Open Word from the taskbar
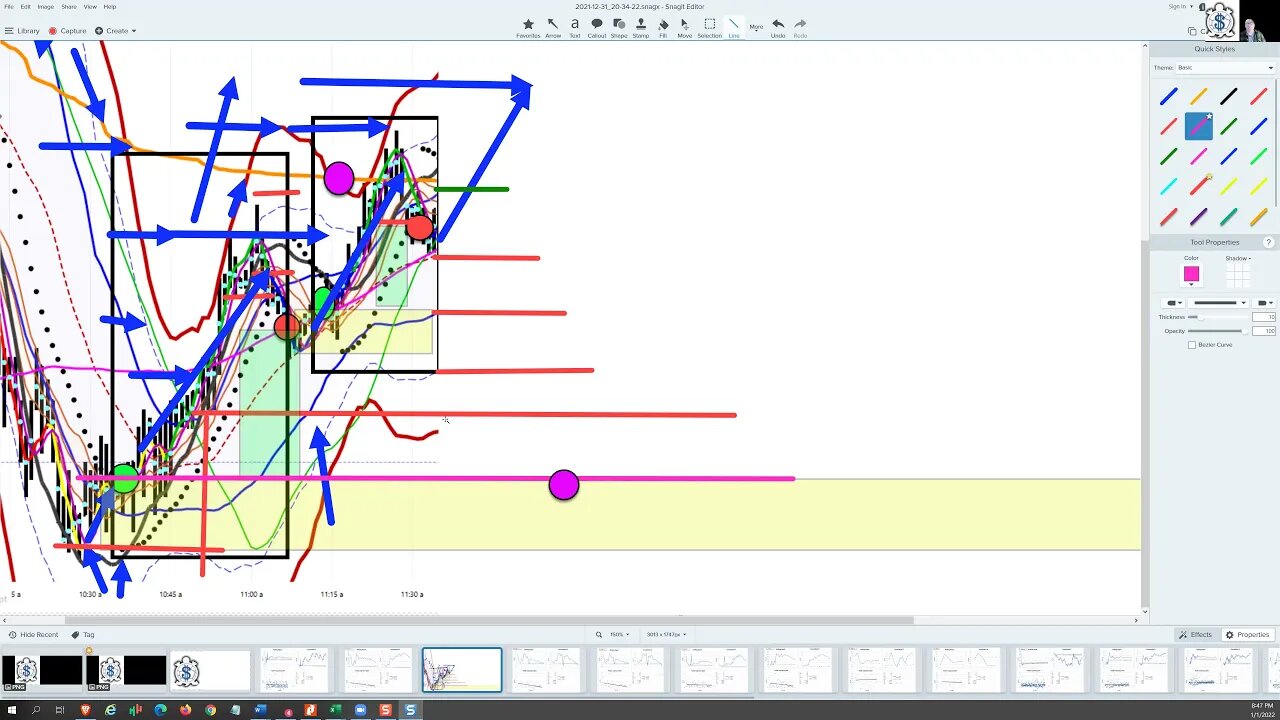This screenshot has height=720, width=1280. point(260,710)
